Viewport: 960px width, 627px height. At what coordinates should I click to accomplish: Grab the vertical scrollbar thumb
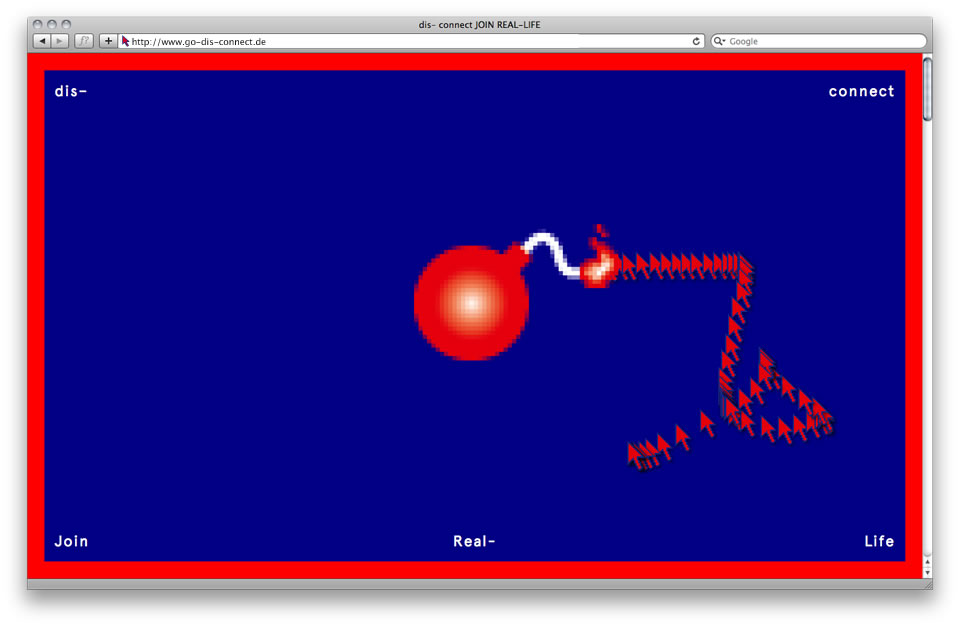(928, 89)
